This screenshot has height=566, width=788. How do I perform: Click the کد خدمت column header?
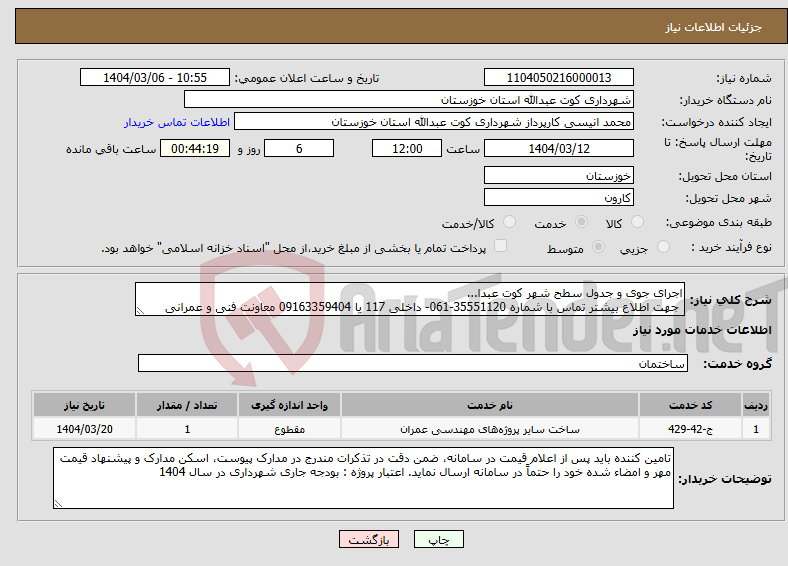(691, 405)
